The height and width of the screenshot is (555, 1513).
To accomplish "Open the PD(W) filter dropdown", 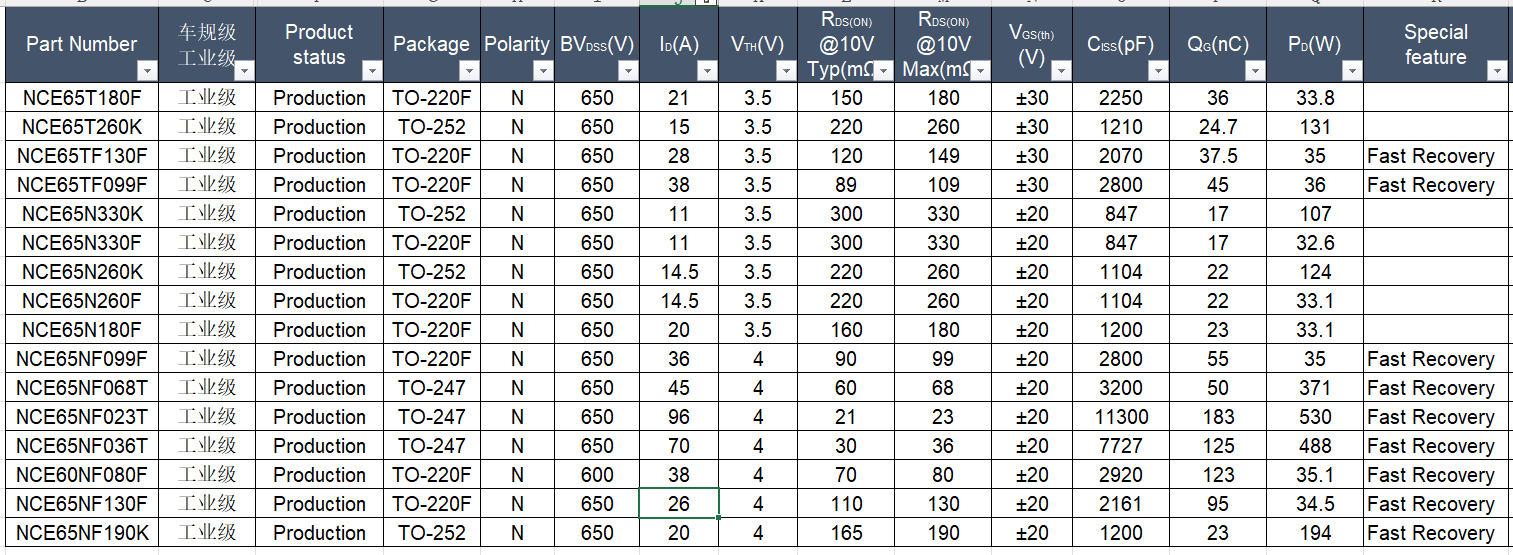I will (x=1352, y=71).
